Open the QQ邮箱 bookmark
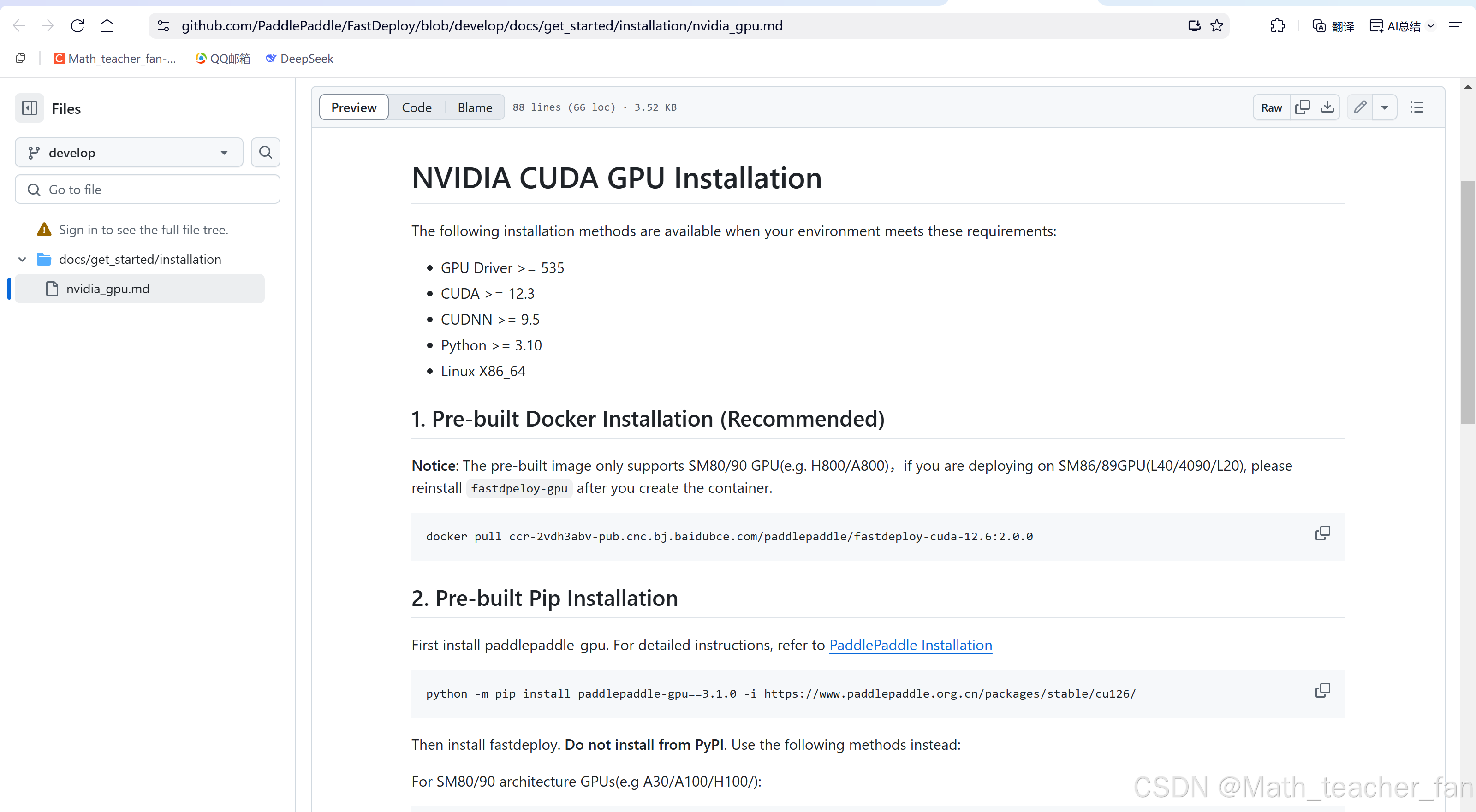The height and width of the screenshot is (812, 1476). [223, 59]
